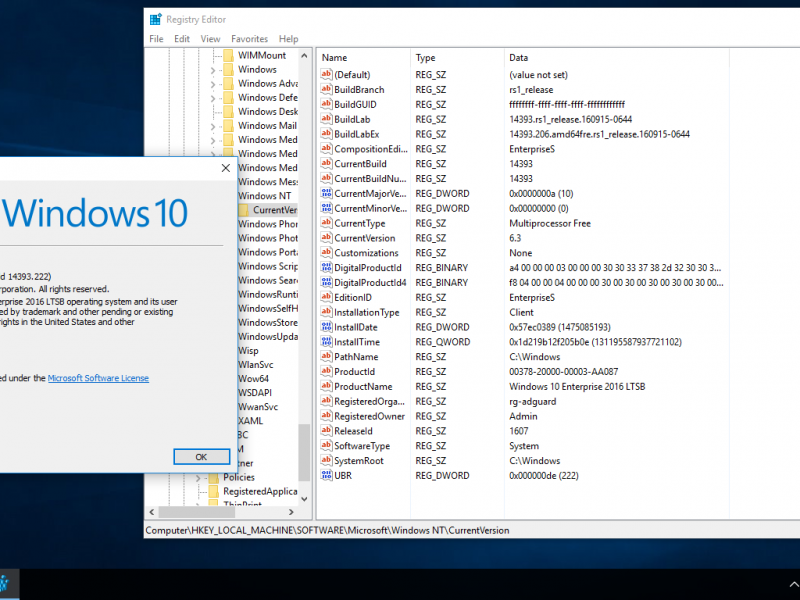Select the SystemRoot value name
The width and height of the screenshot is (800, 600).
359,461
